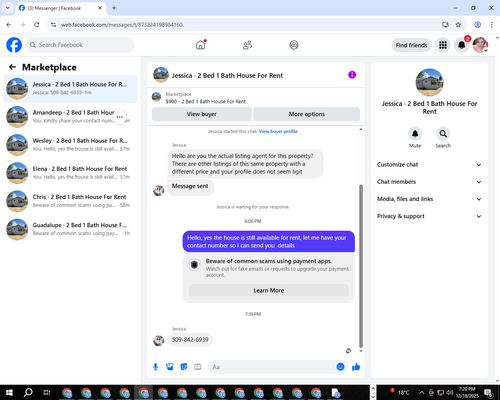The image size is (500, 400).
Task: Click the browser address bar URL
Action: tap(122, 25)
